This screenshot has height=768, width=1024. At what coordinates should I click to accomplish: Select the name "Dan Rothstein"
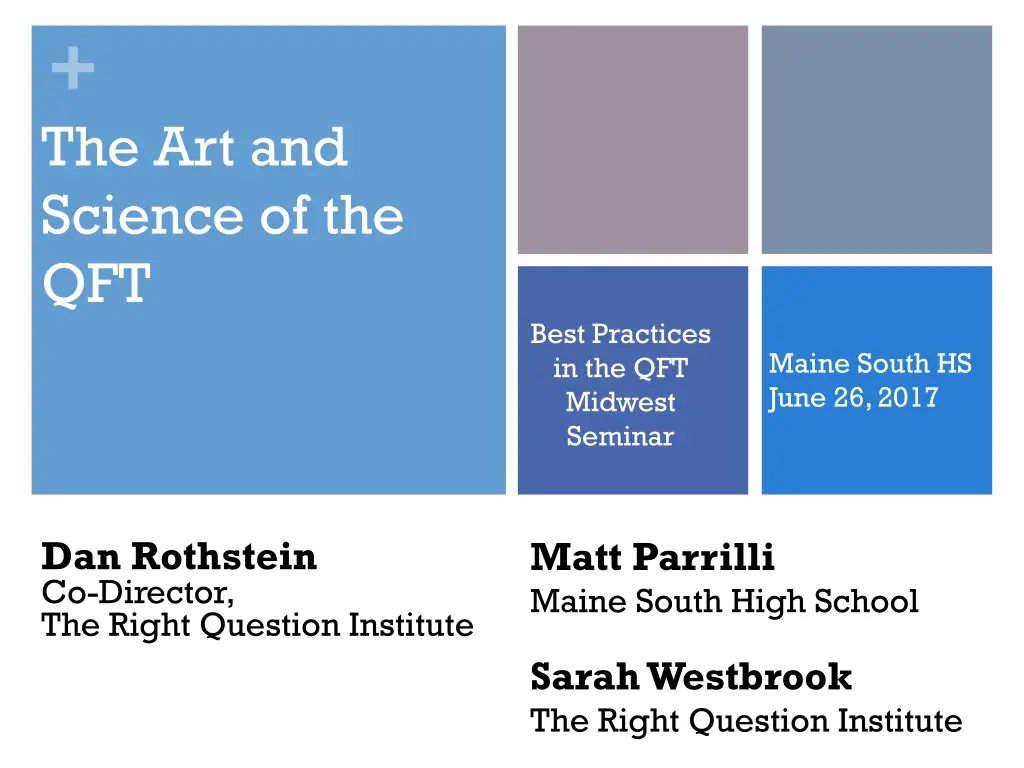179,556
